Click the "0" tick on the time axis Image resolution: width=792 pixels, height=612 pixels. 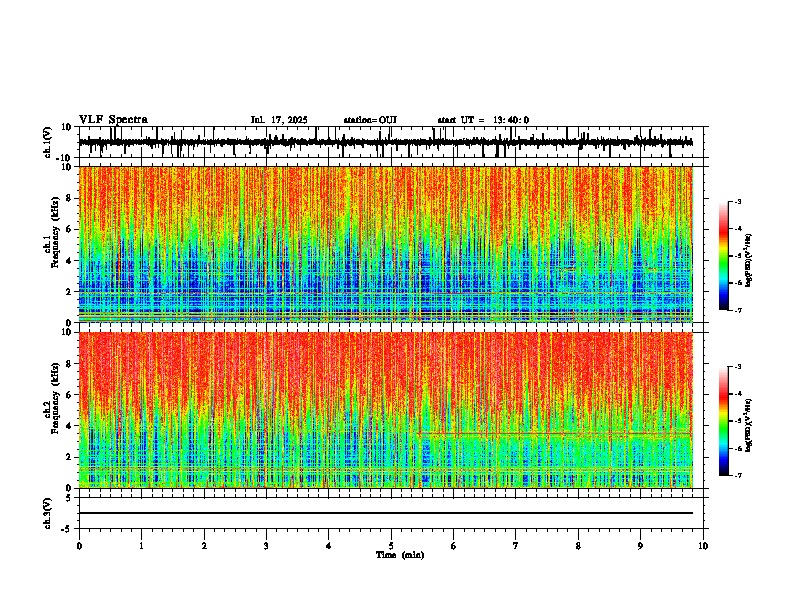pos(79,546)
